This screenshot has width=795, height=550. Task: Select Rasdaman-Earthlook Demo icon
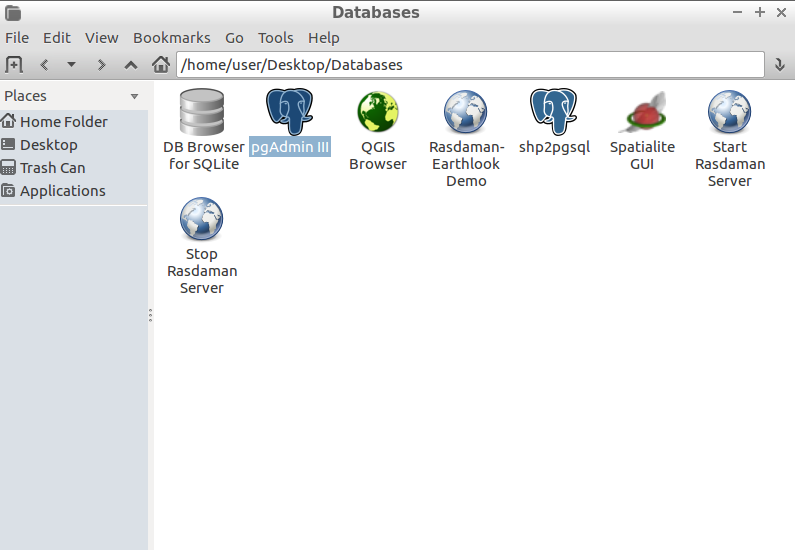point(465,112)
